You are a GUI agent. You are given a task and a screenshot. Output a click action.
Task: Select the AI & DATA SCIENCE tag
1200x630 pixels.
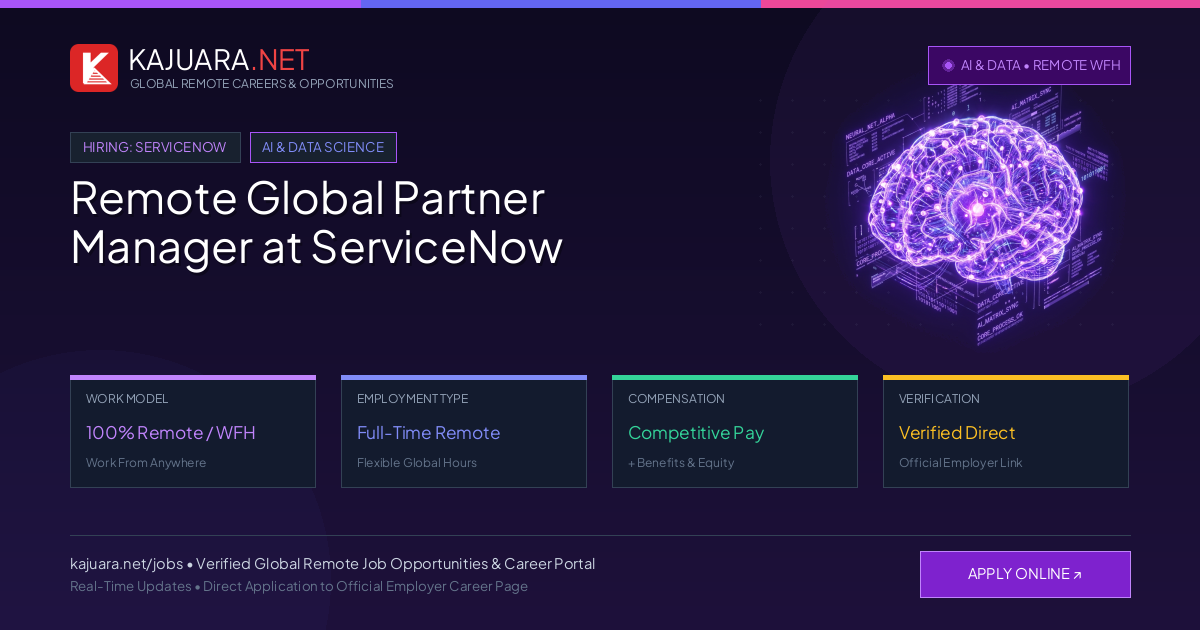click(323, 147)
